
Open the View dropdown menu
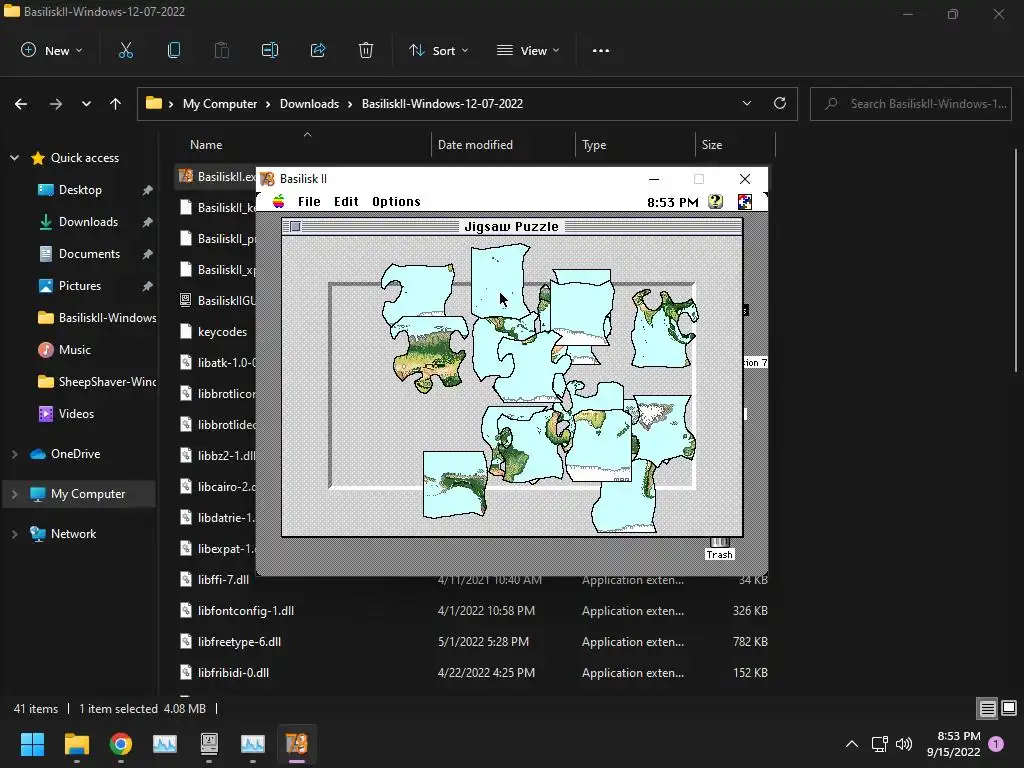coord(528,50)
